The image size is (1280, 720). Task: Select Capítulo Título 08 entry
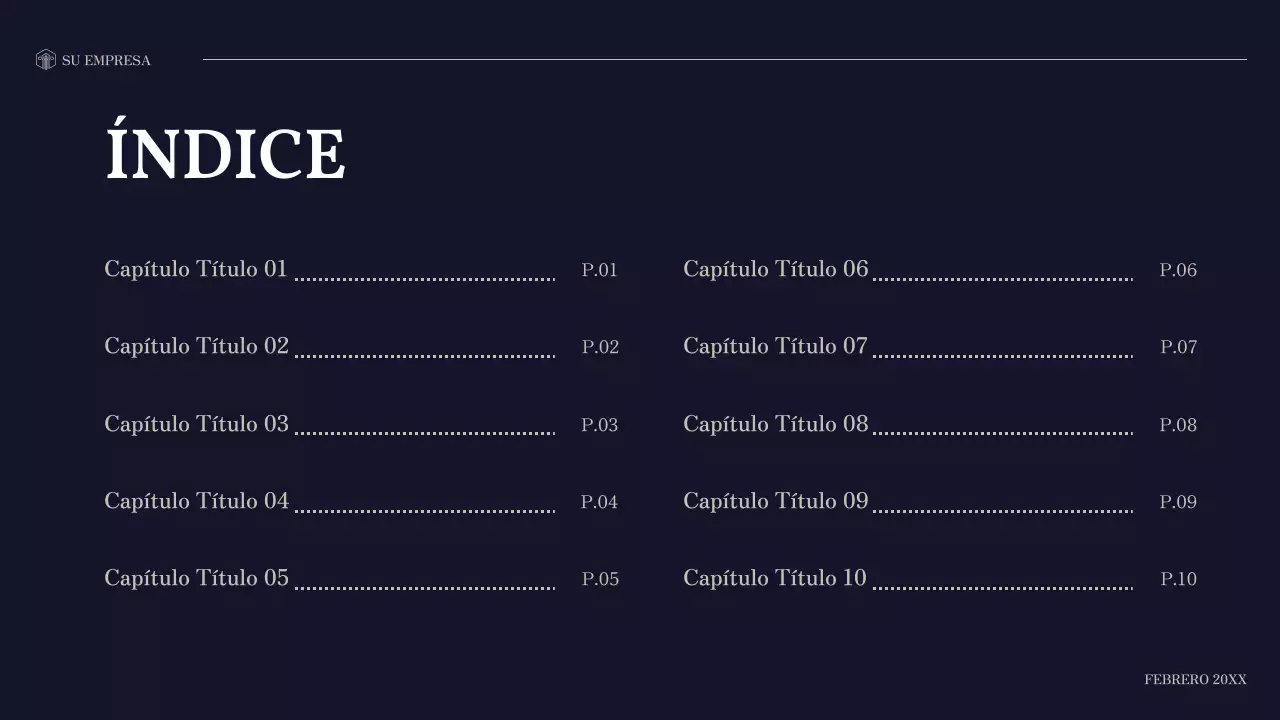pos(775,424)
